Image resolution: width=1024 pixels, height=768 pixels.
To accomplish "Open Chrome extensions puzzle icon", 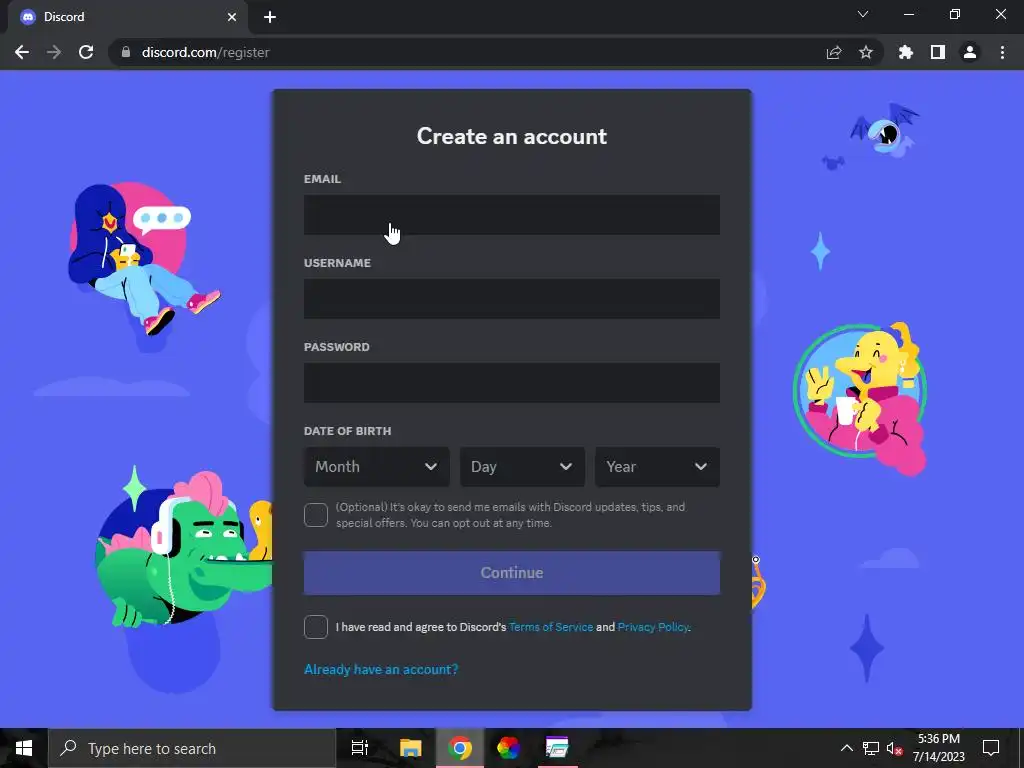I will [906, 52].
